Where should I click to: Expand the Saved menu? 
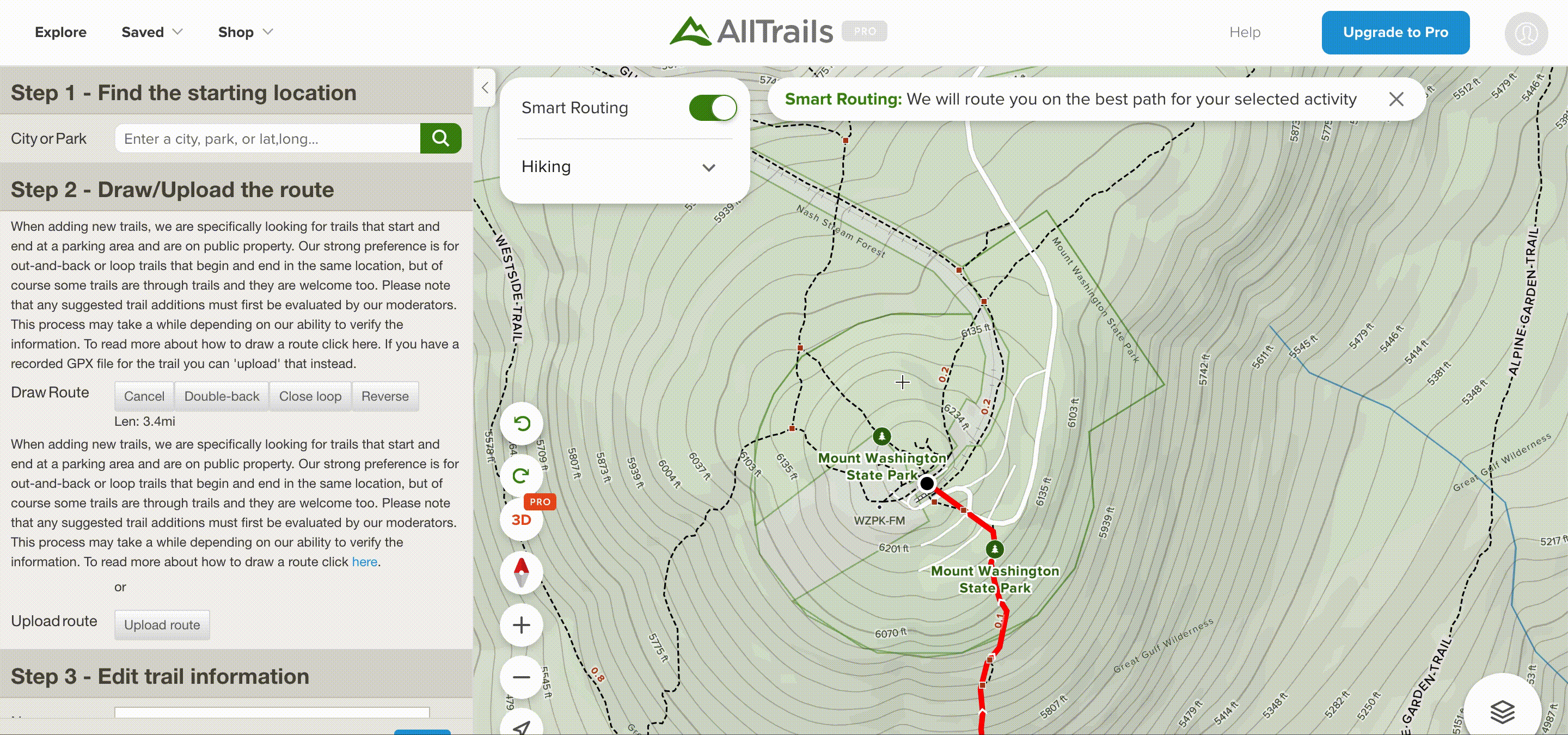(x=151, y=32)
